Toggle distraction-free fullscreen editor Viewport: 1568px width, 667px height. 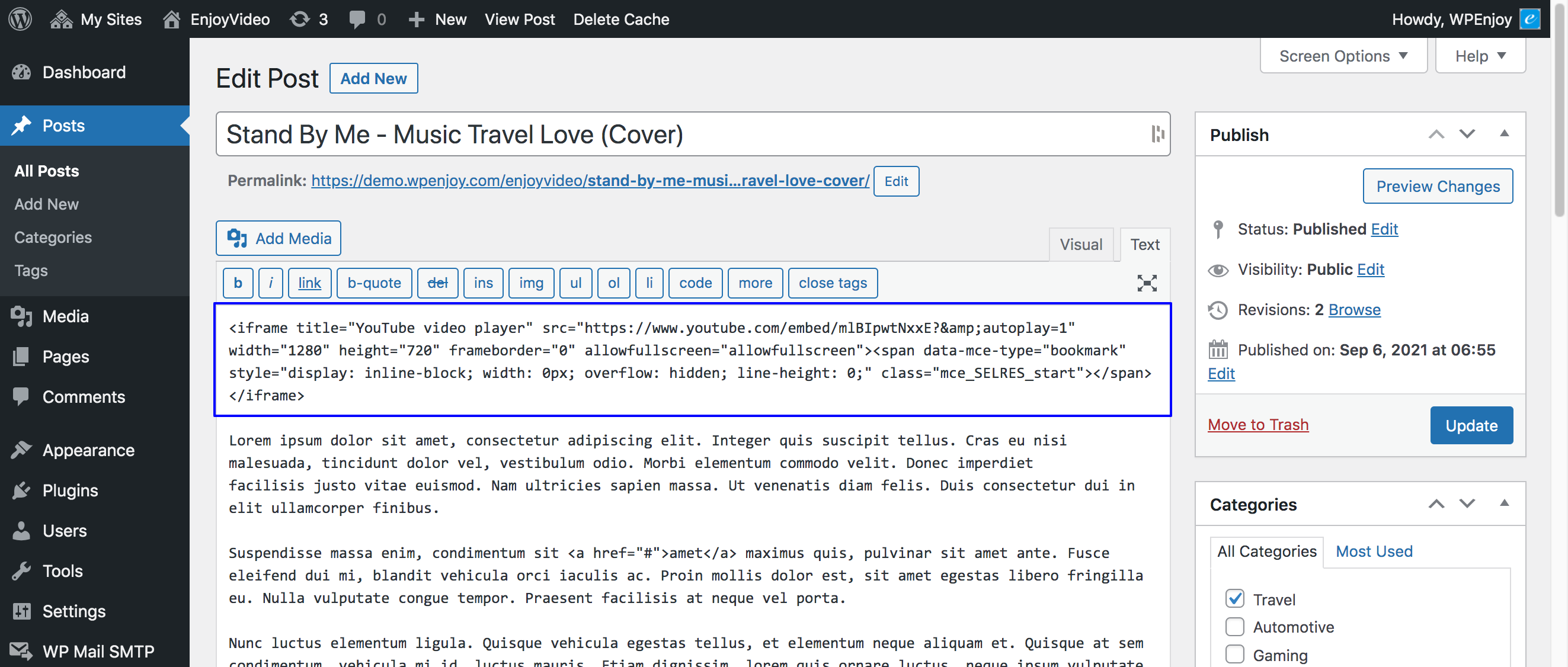[1147, 283]
